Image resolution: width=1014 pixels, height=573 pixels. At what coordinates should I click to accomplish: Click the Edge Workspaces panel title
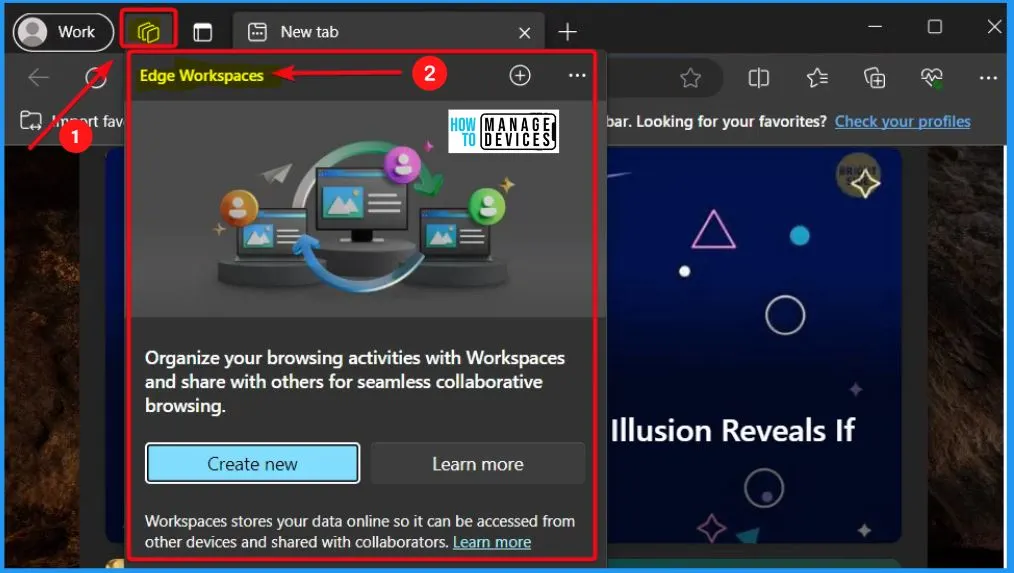pyautogui.click(x=202, y=76)
